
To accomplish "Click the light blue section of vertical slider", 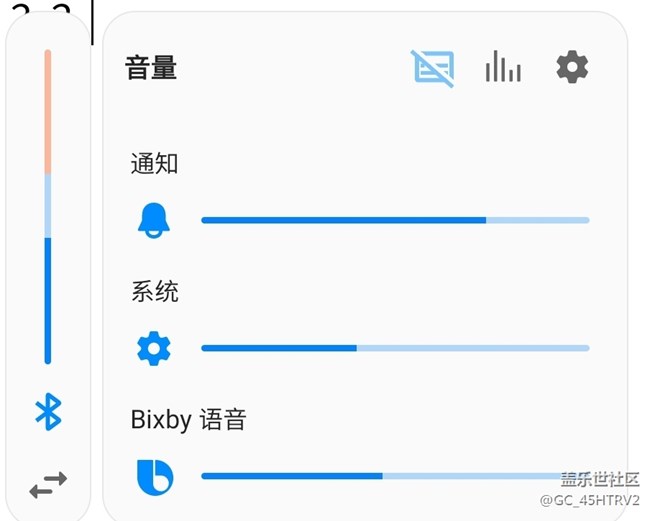I will (48, 206).
